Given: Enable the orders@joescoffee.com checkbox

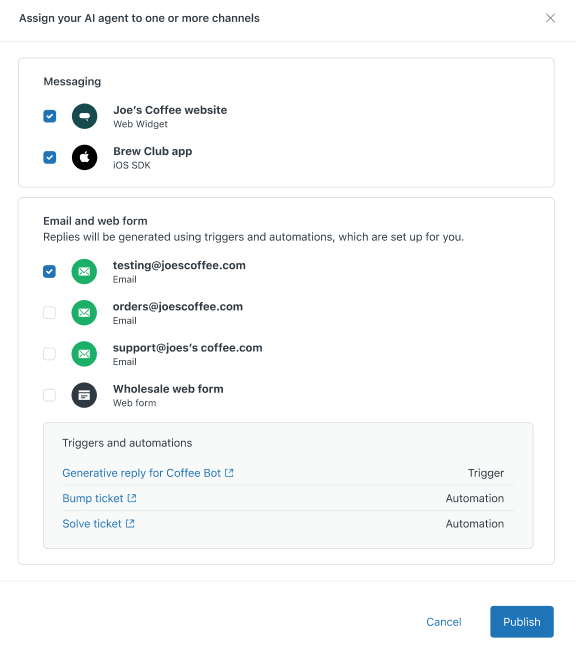Looking at the screenshot, I should pos(49,313).
